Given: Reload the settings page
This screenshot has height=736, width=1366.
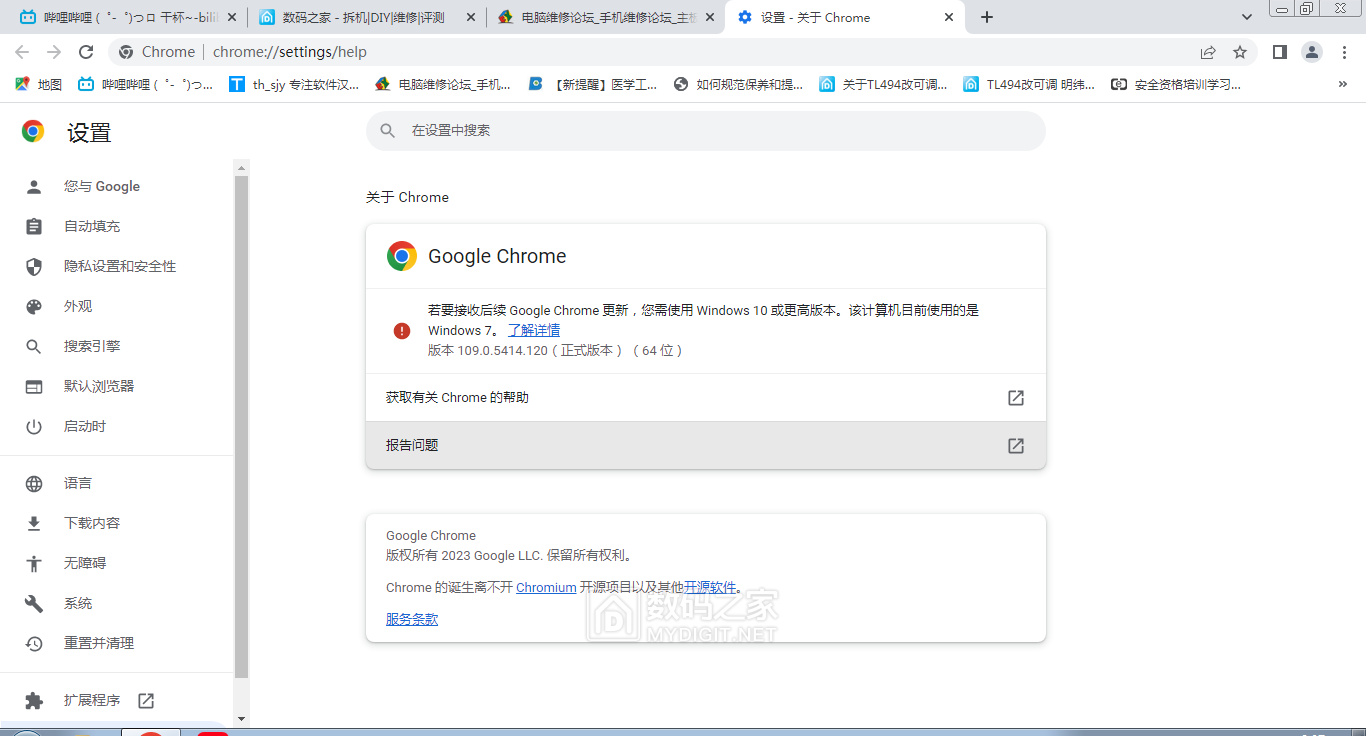Looking at the screenshot, I should 86,52.
